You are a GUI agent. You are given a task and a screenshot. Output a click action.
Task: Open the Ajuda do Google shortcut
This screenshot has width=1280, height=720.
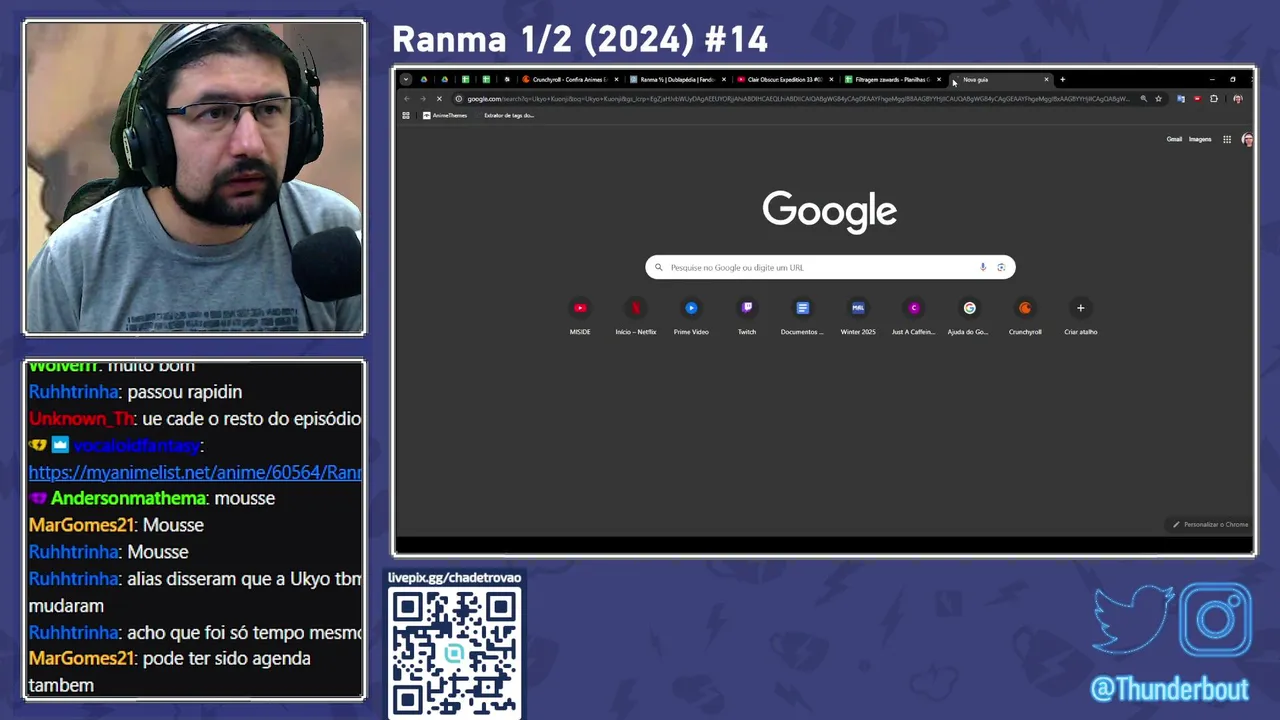pyautogui.click(x=969, y=317)
